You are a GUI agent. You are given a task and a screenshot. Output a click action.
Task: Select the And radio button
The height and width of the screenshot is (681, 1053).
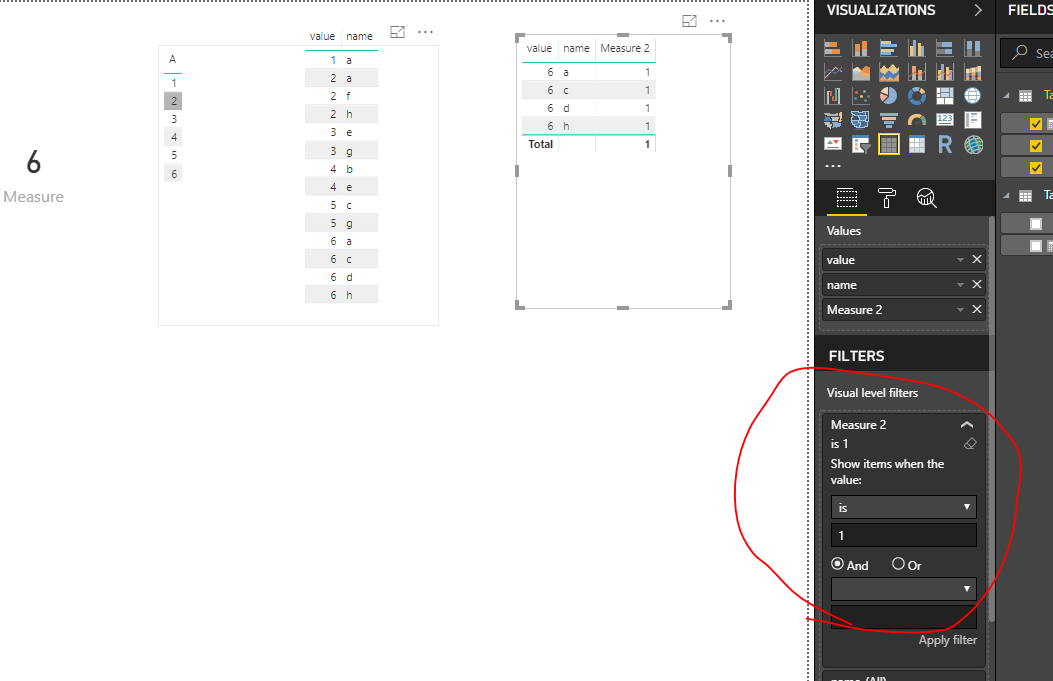coord(837,564)
